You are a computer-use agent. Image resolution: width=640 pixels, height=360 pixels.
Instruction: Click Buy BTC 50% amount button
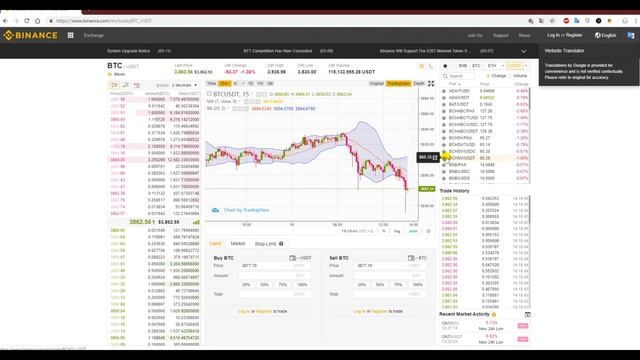click(264, 284)
